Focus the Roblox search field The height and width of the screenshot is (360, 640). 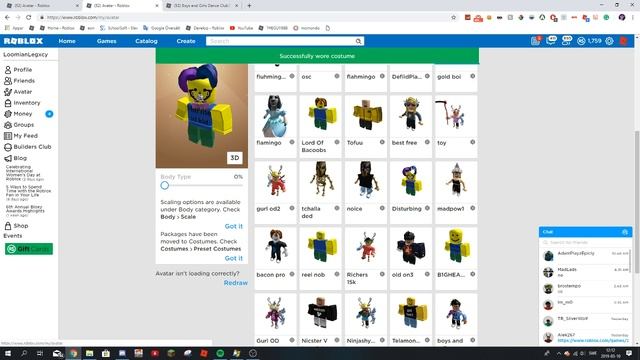point(280,41)
